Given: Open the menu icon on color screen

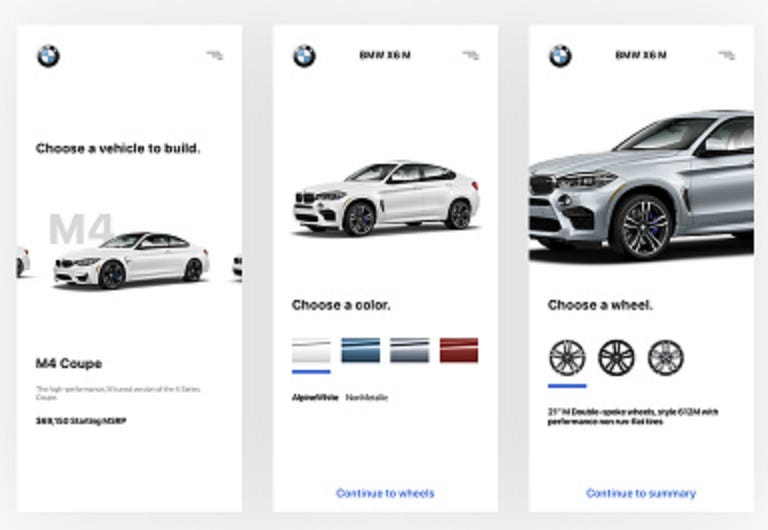Looking at the screenshot, I should pos(471,55).
